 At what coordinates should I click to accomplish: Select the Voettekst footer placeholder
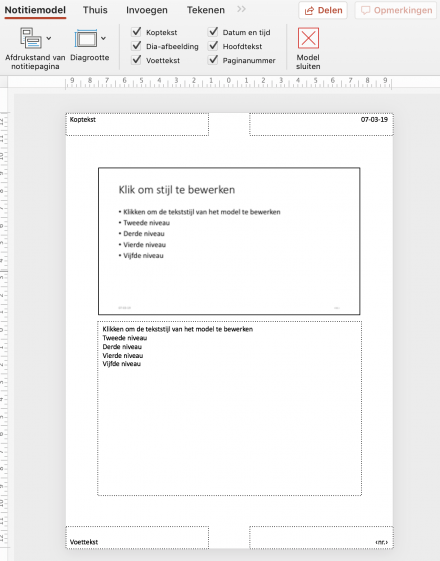coord(137,537)
